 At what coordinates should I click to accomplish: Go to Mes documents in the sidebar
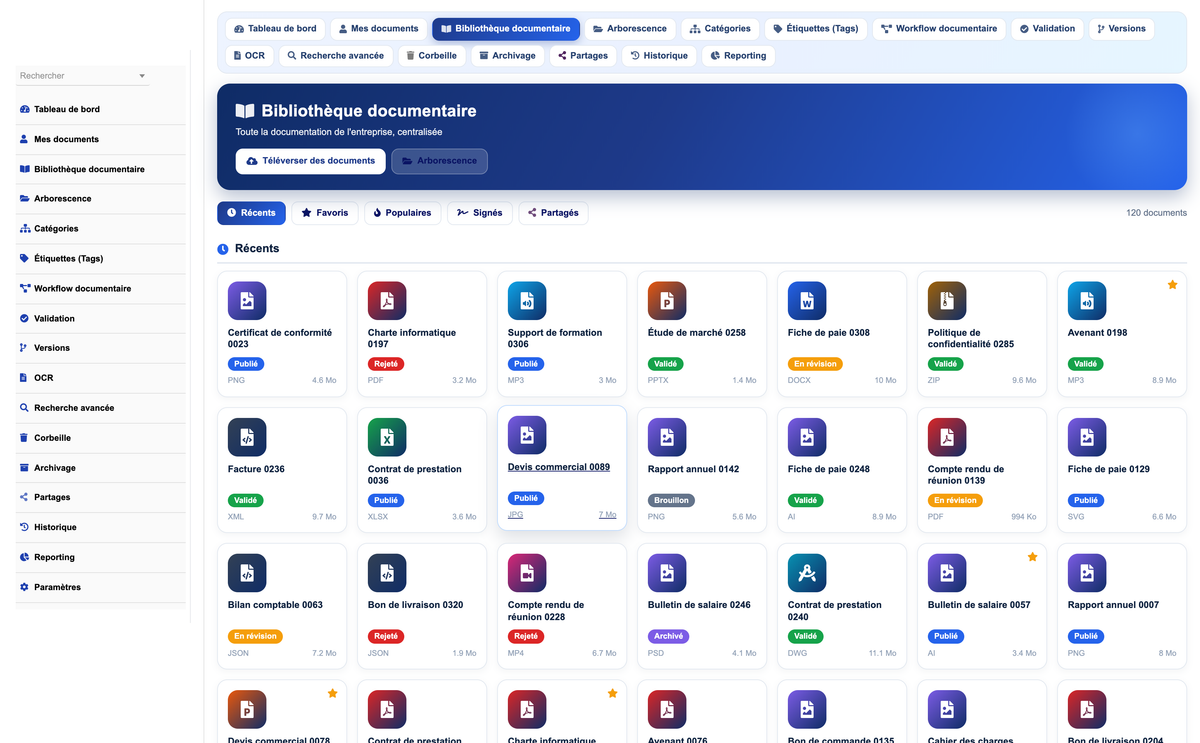coord(102,140)
